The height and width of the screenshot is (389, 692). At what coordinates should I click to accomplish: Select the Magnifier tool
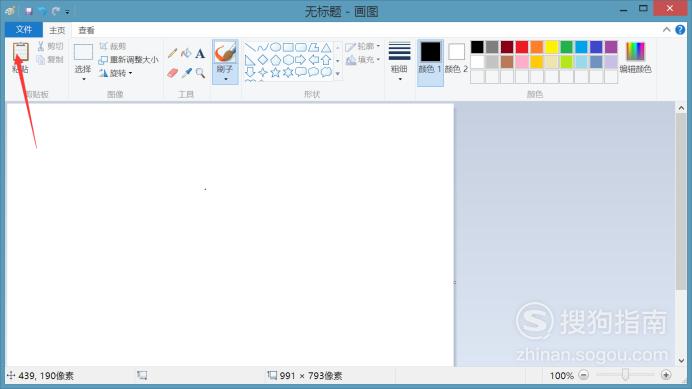(200, 73)
